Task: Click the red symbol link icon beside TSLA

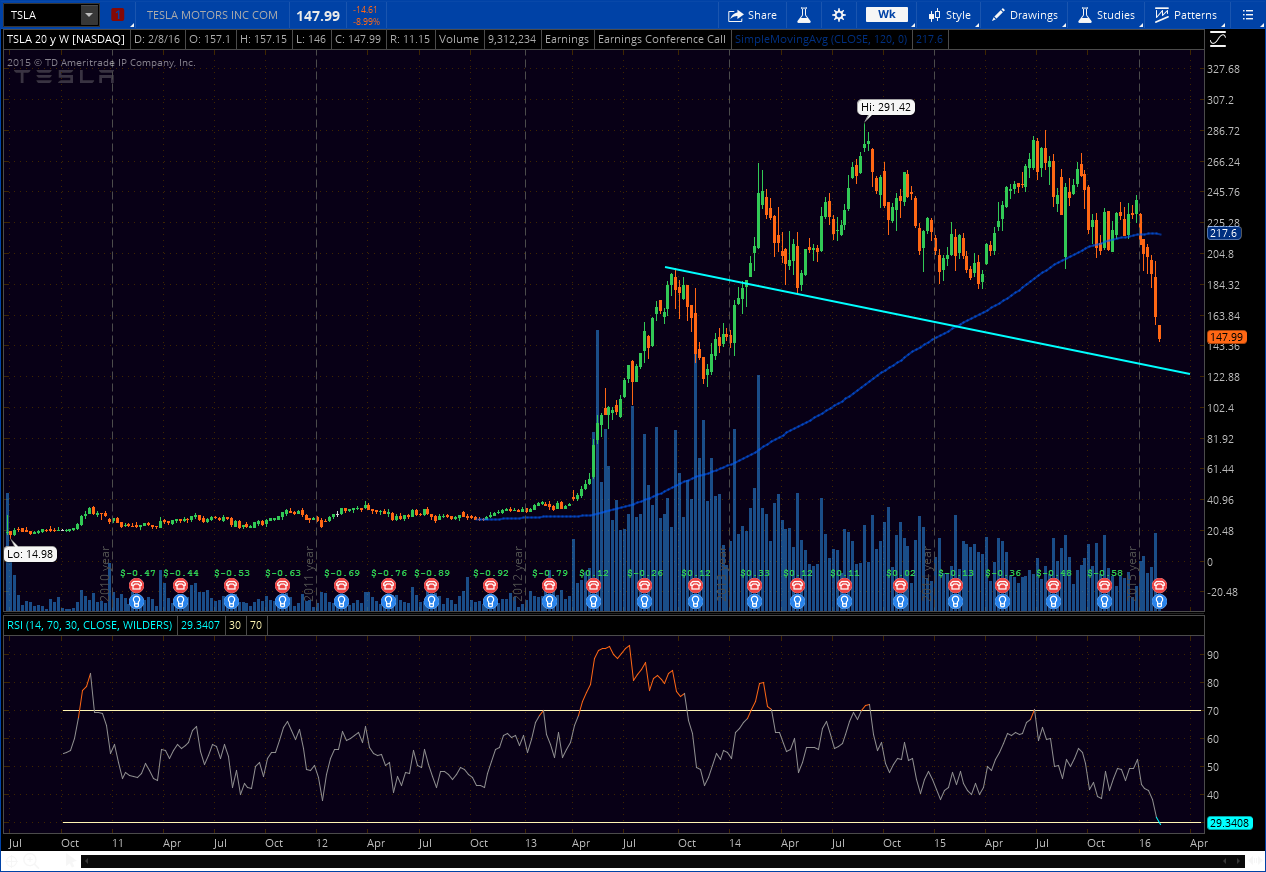Action: point(118,15)
